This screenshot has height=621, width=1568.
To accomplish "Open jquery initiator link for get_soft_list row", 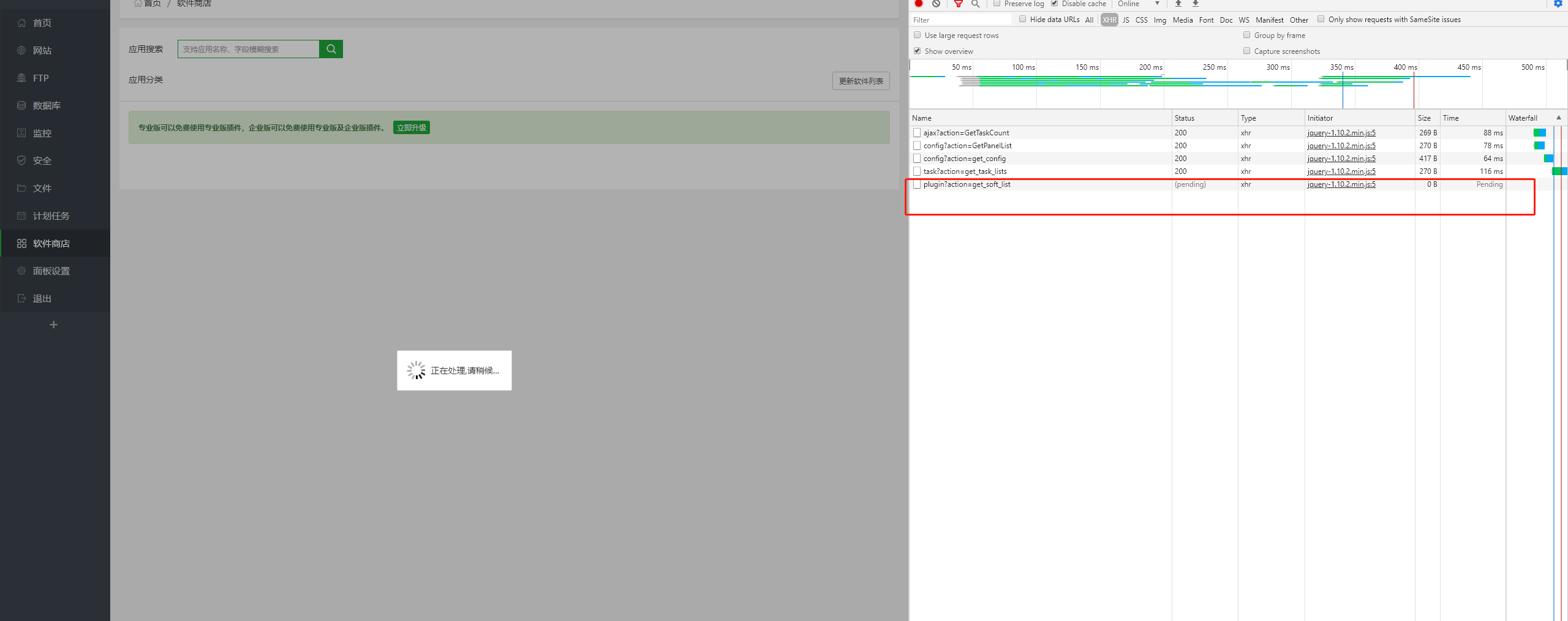I will click(1341, 184).
